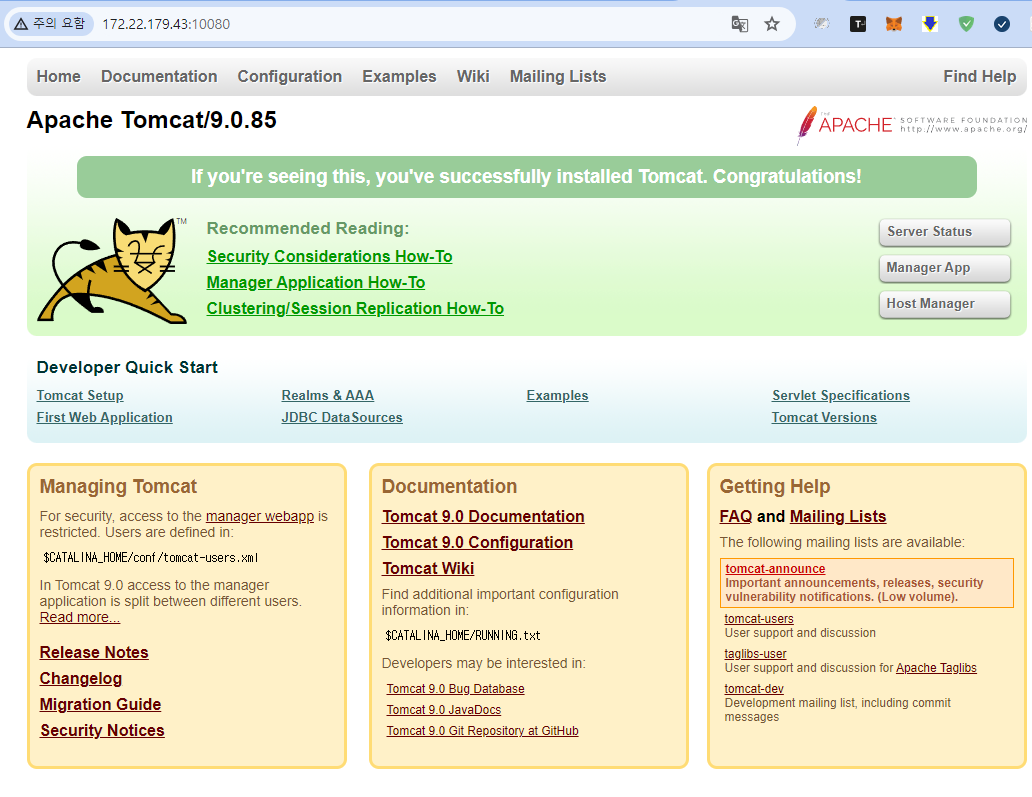Click the yellow download arrow extension icon
This screenshot has width=1032, height=797.
(x=930, y=24)
